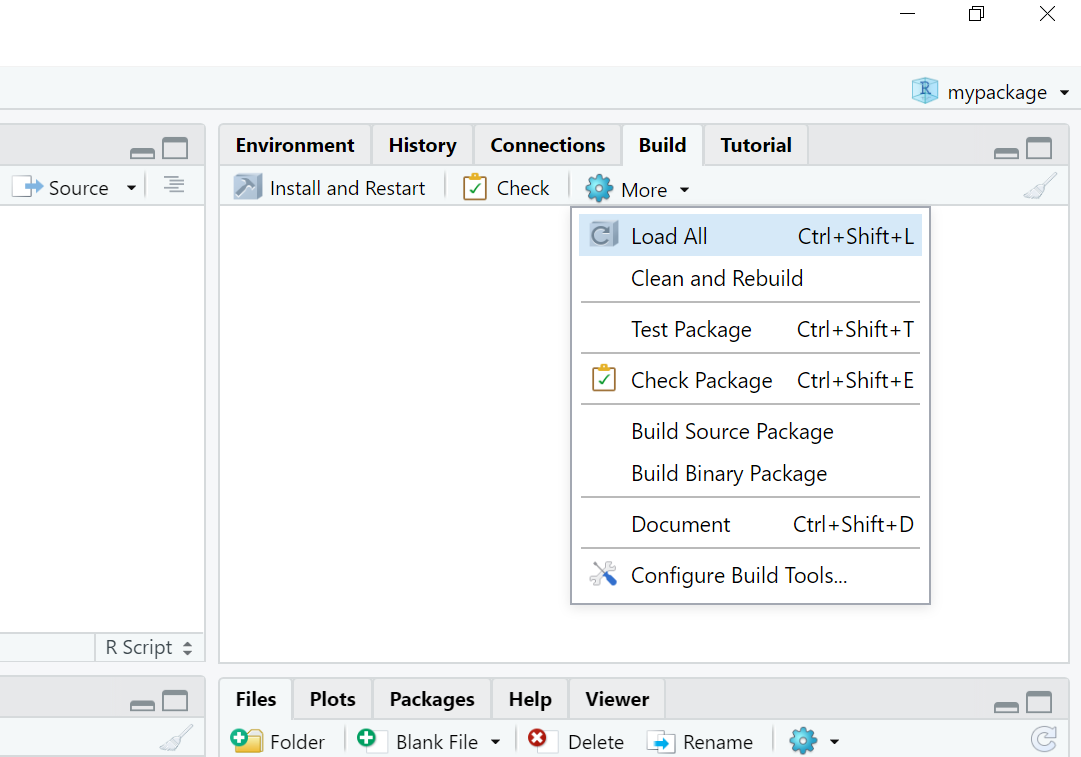Screen dimensions: 1081x757
Task: Choose Build Source Package menu entry
Action: [x=732, y=432]
